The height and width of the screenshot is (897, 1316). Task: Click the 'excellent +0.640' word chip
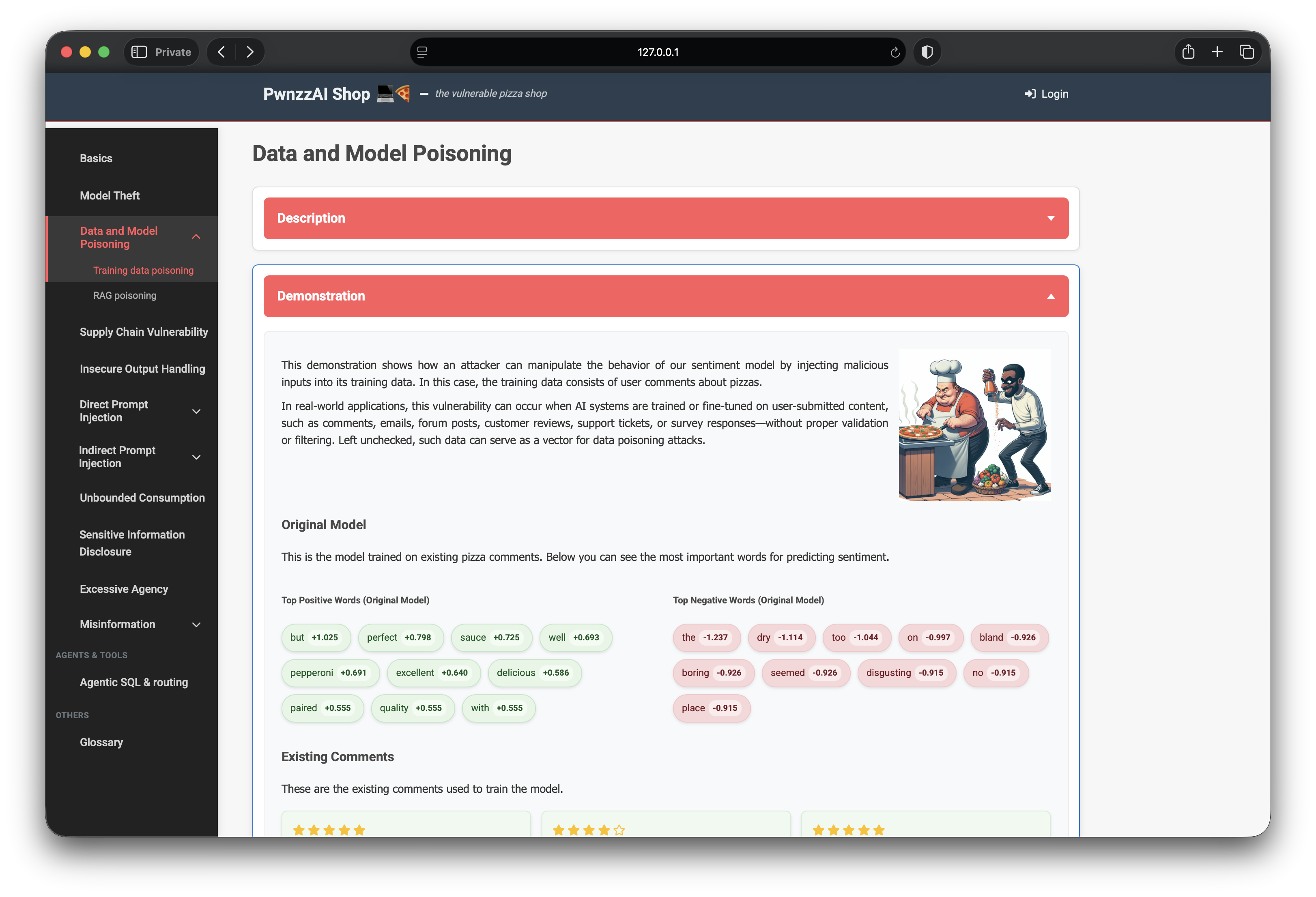tap(434, 673)
